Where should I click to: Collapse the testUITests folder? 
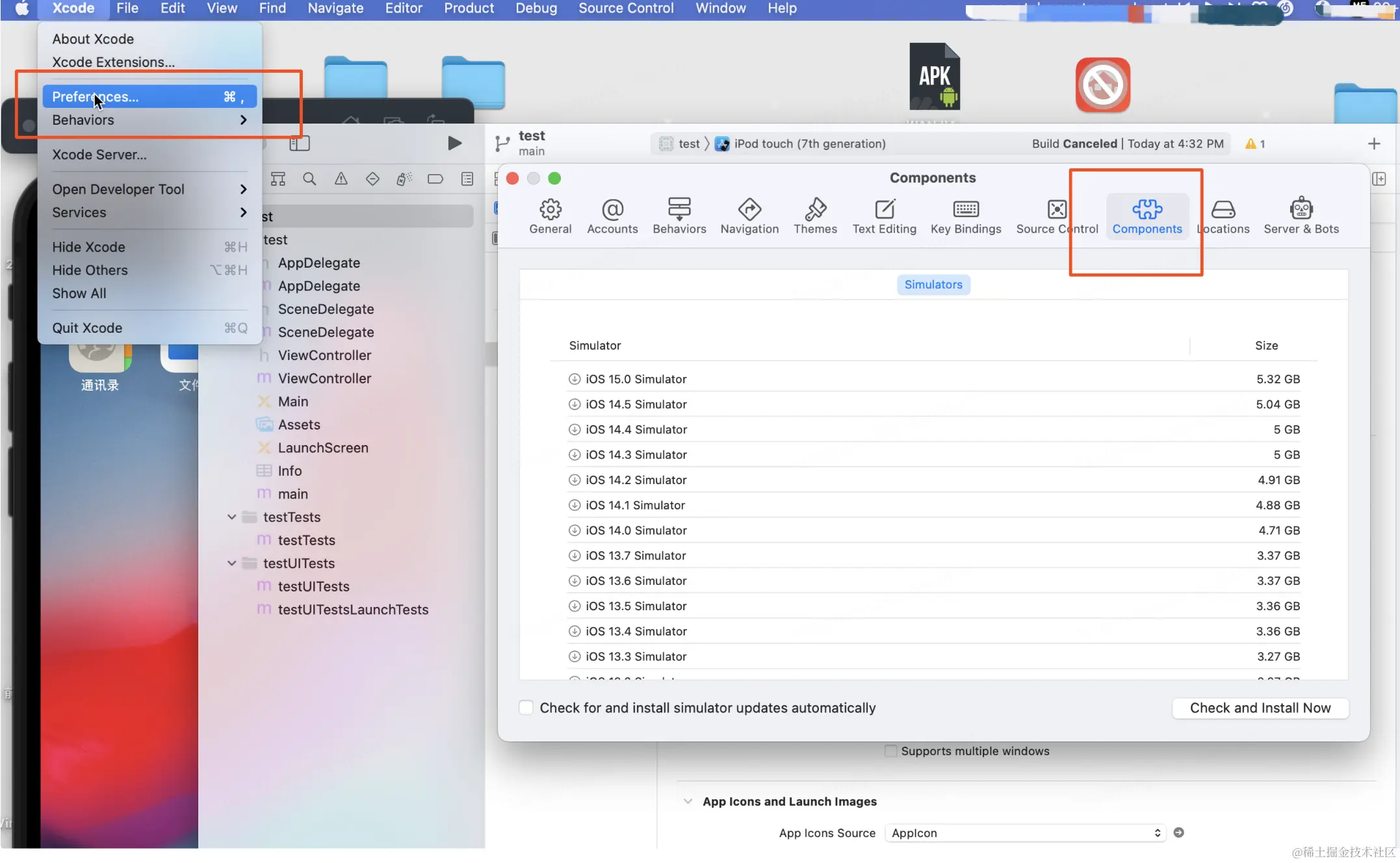pos(231,563)
